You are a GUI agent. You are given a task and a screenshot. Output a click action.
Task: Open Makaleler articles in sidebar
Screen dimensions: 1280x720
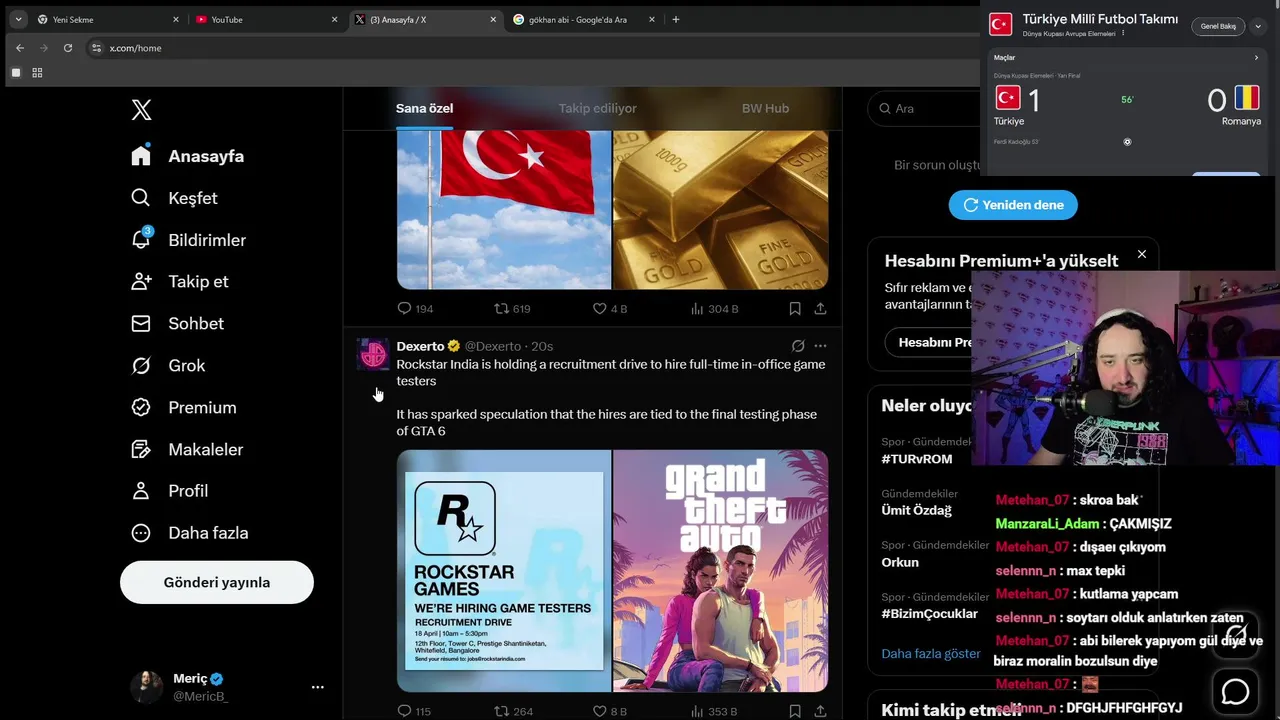(x=187, y=449)
